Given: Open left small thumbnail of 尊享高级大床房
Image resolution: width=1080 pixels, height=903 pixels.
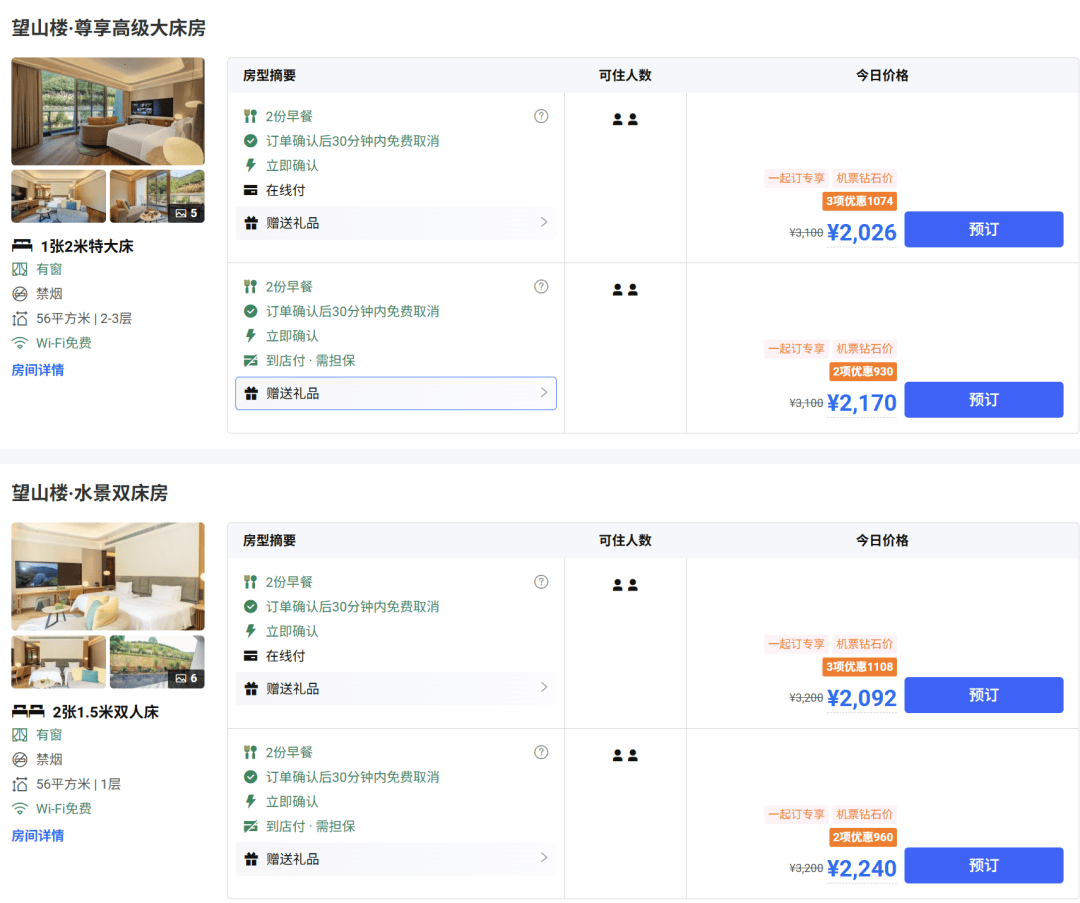Looking at the screenshot, I should [59, 196].
